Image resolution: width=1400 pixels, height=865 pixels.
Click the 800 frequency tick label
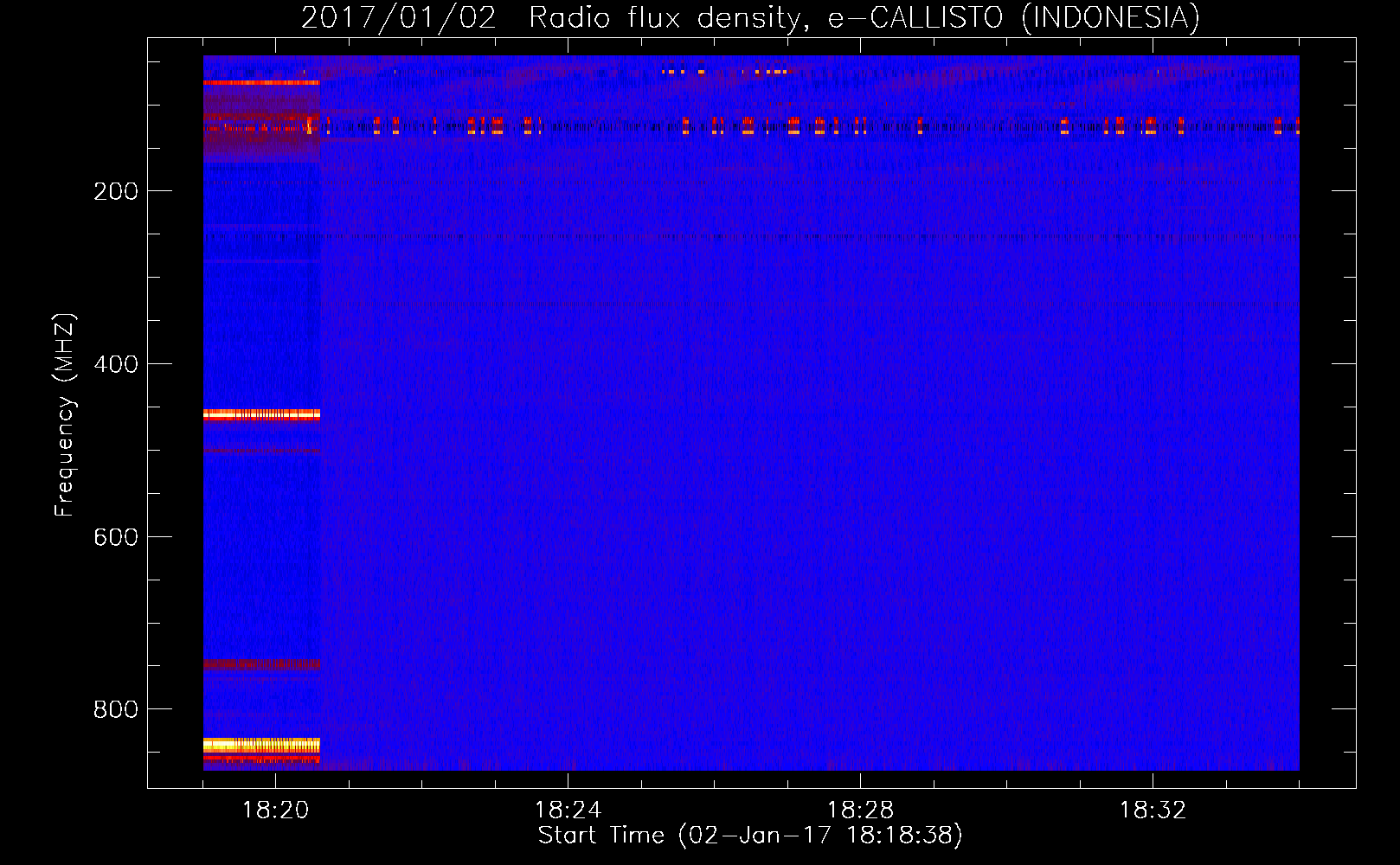(116, 709)
